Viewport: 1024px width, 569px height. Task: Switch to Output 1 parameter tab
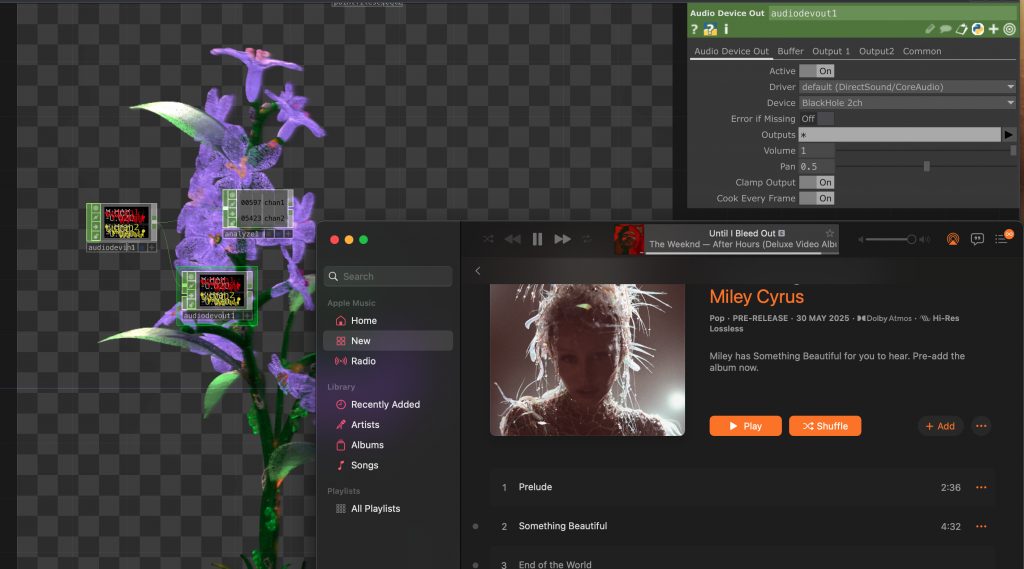[831, 51]
